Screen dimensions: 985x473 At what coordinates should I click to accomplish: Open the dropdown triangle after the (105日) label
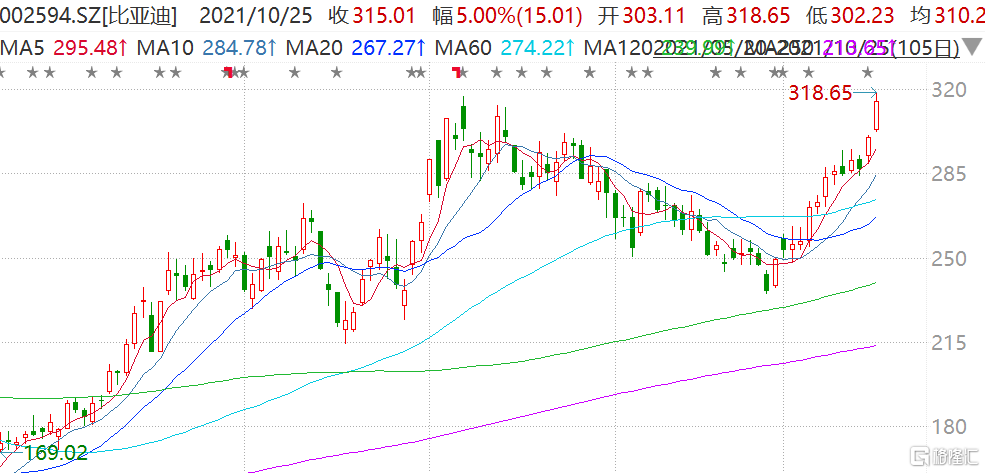click(972, 47)
